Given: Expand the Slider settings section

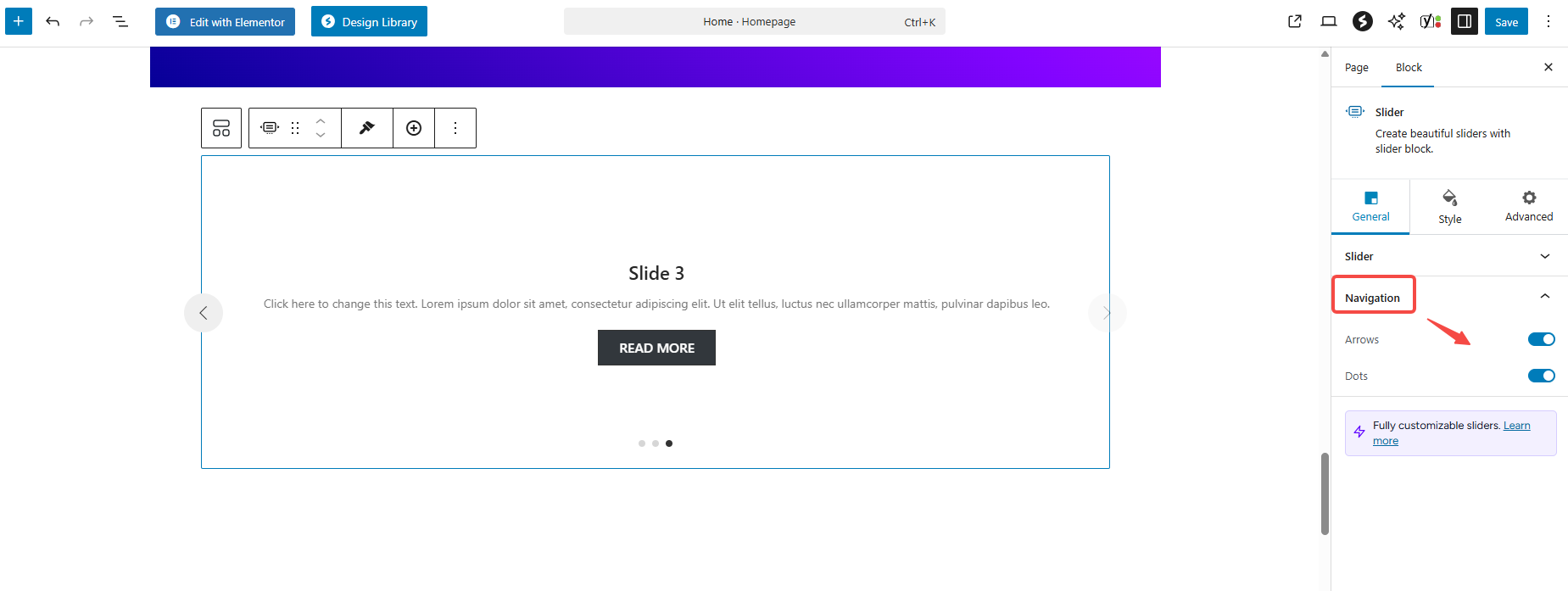Looking at the screenshot, I should [1448, 256].
